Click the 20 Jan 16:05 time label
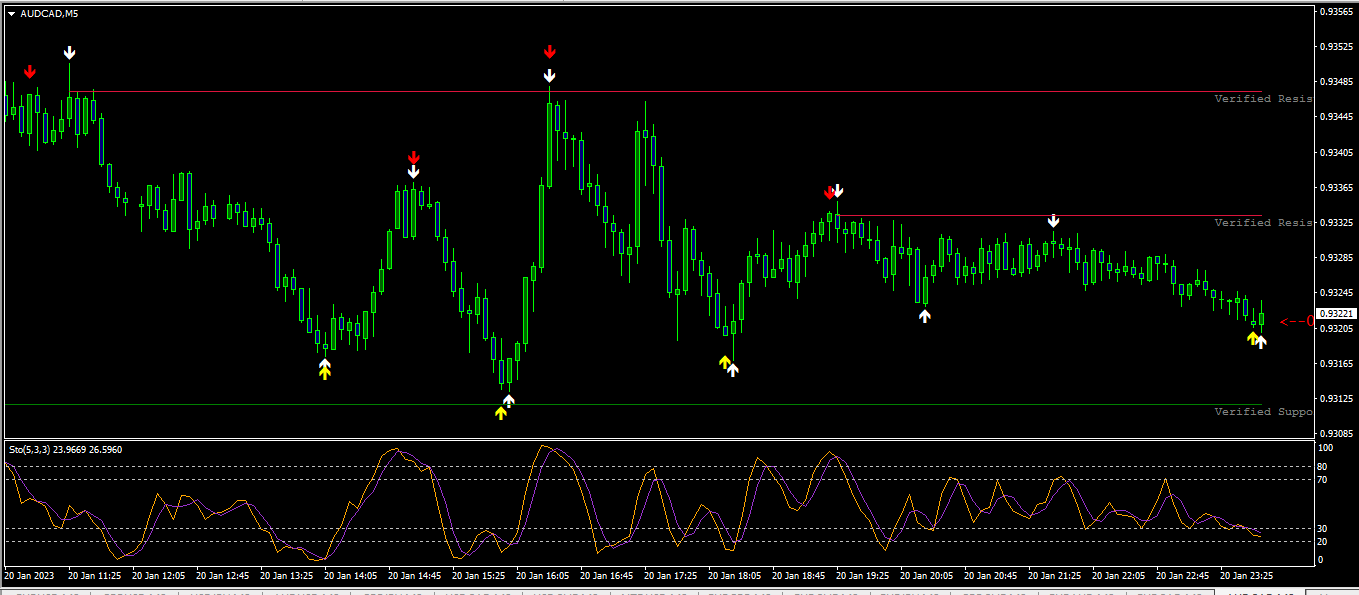 pyautogui.click(x=543, y=577)
